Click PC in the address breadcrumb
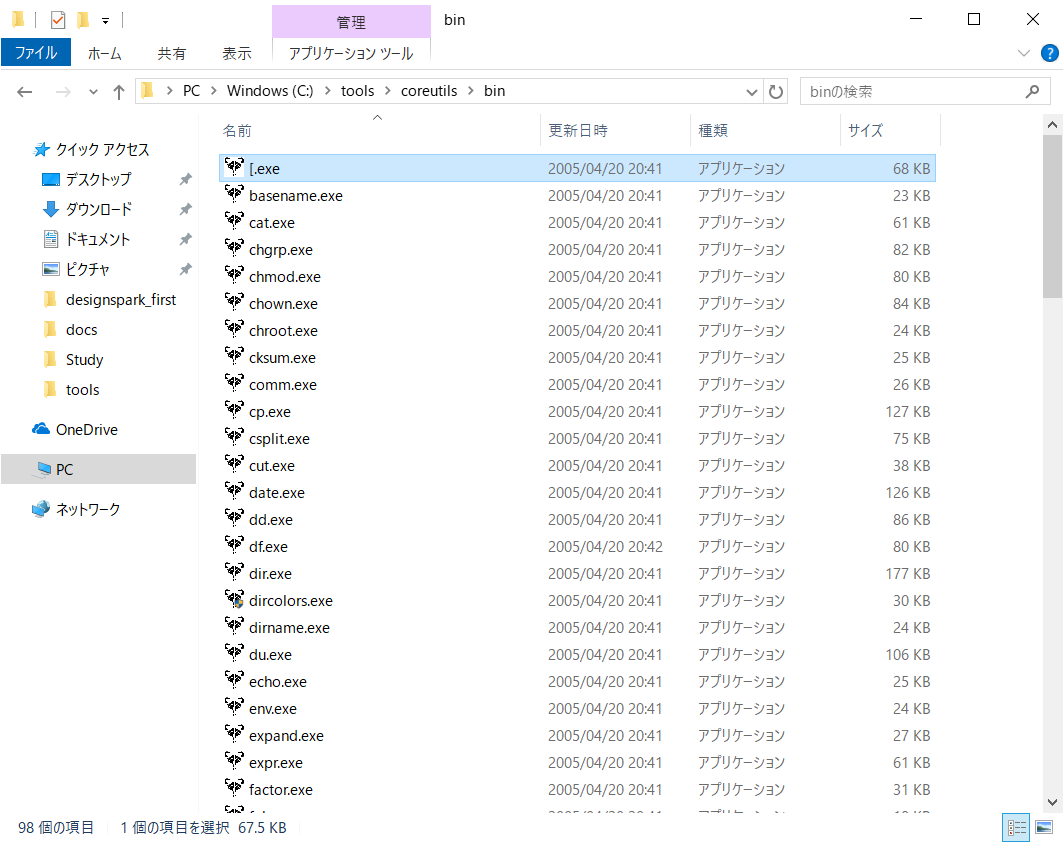 tap(191, 91)
